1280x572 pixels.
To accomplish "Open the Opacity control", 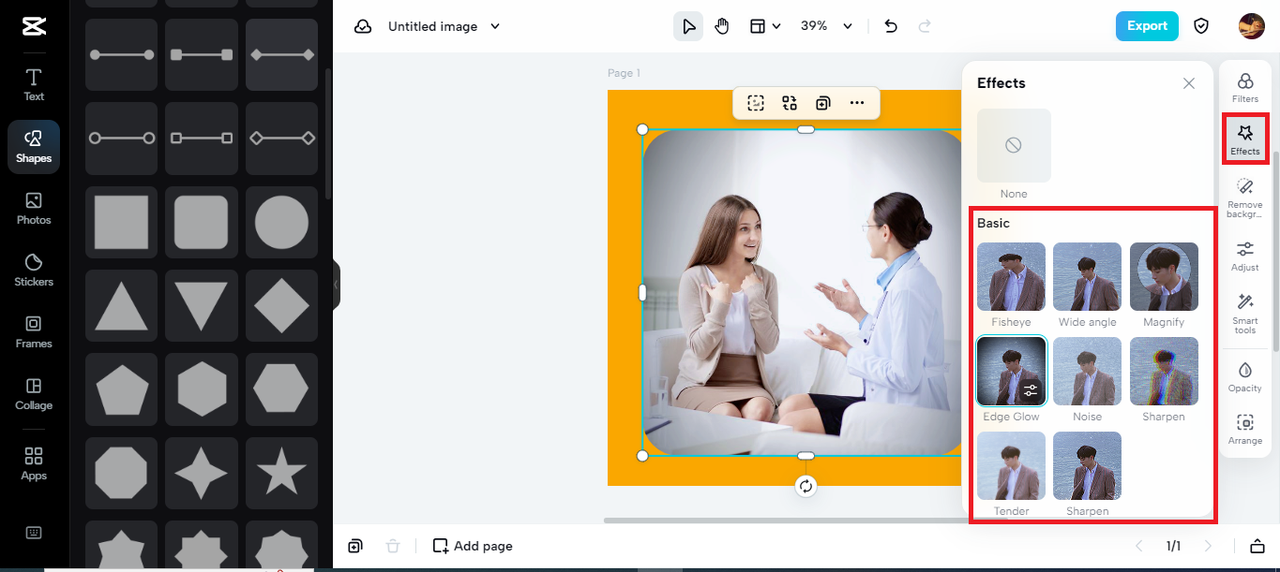I will pyautogui.click(x=1245, y=377).
